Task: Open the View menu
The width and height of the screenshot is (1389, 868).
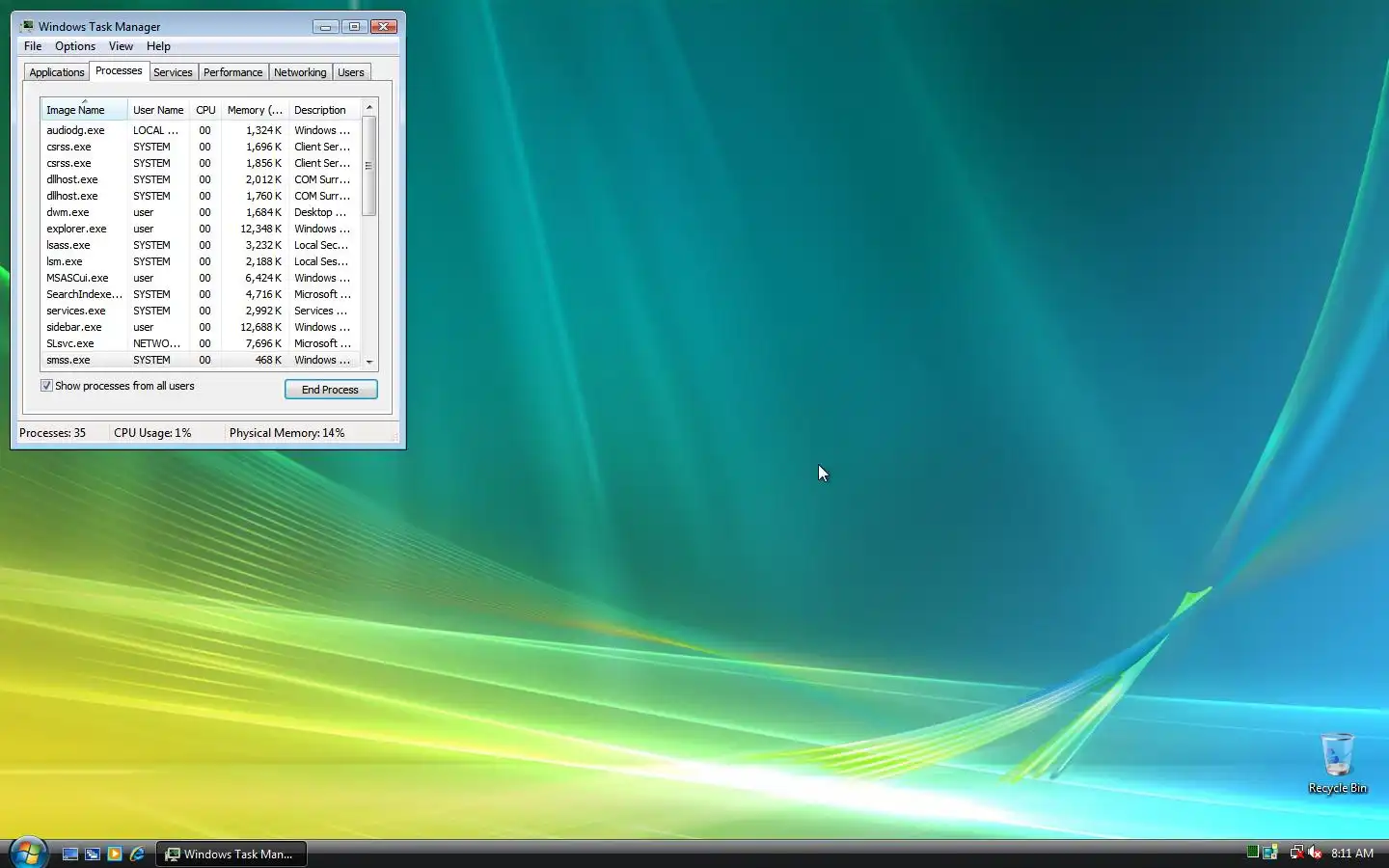Action: 121,46
